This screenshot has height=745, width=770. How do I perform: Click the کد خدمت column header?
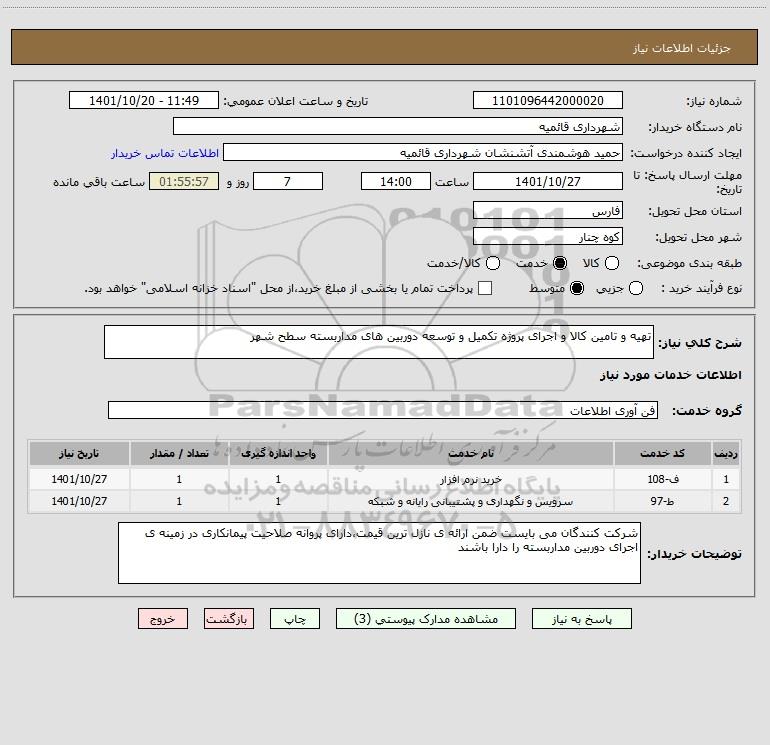coord(662,453)
